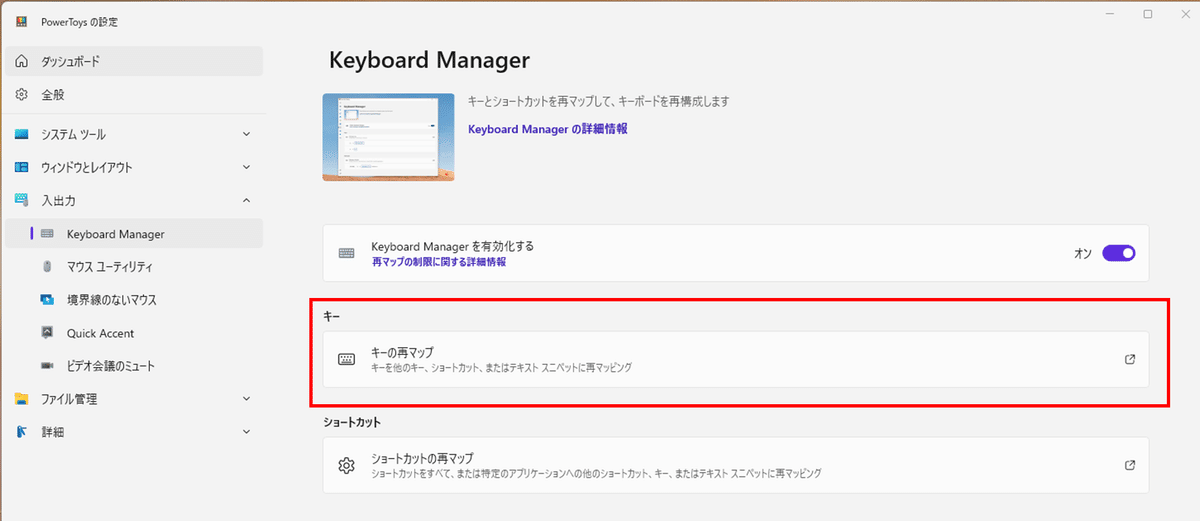The width and height of the screenshot is (1200, 521).
Task: Expand the ウィンドウとレイアウト section chevron
Action: point(247,168)
